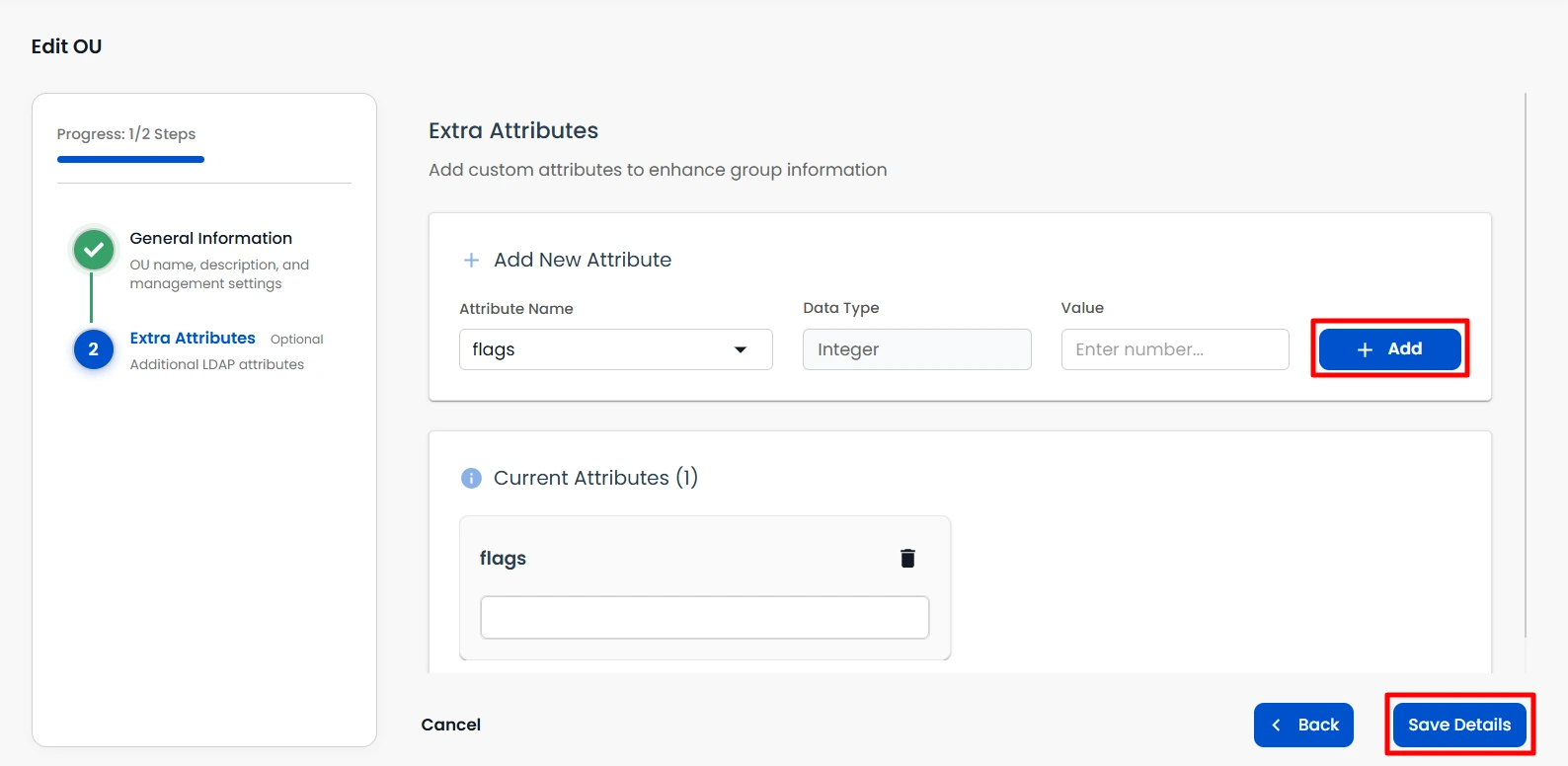Click the vertical scrollbar at right edge
This screenshot has height=766, width=1568.
[1526, 365]
